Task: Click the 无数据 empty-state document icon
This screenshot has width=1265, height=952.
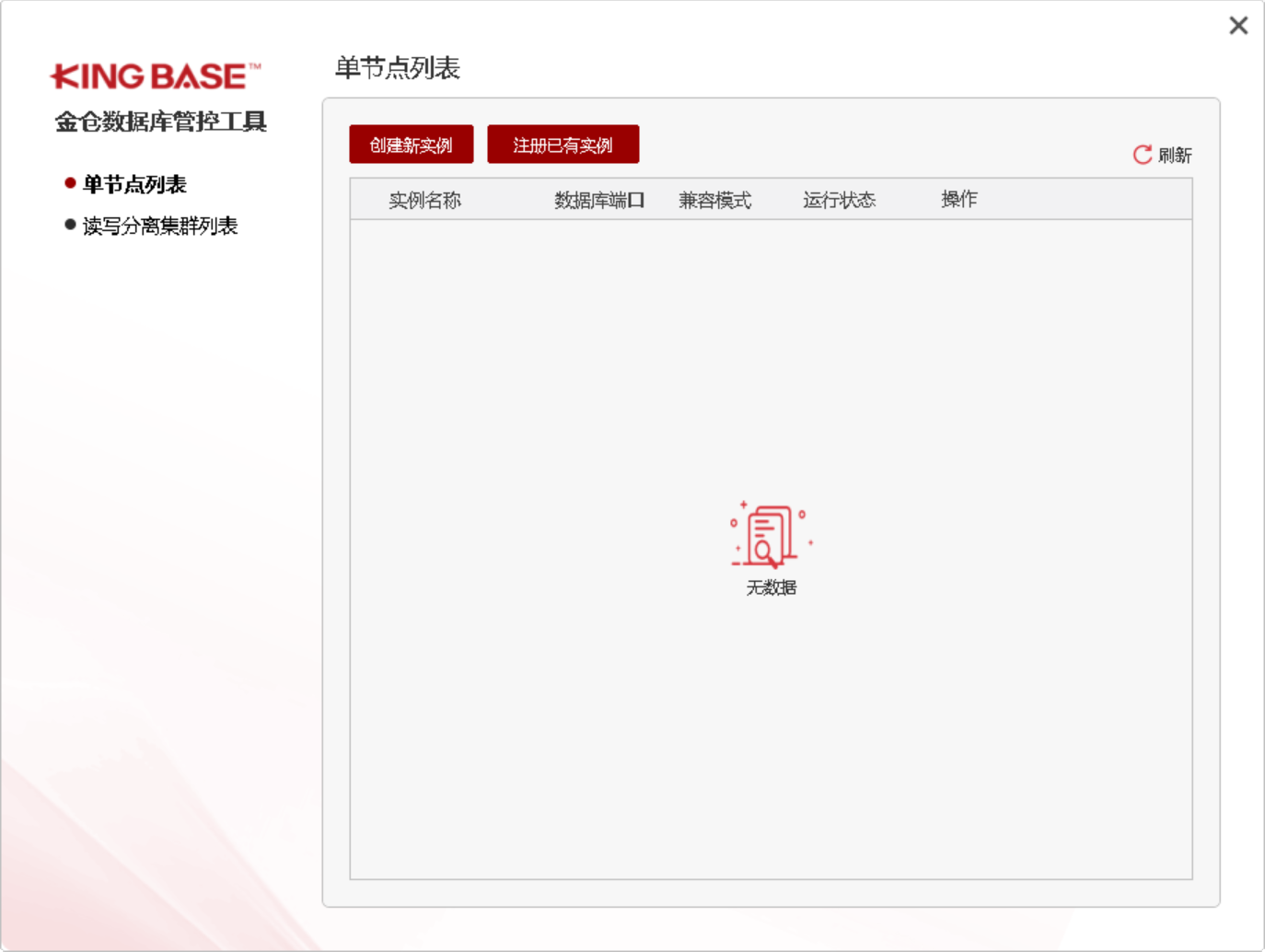Action: tap(771, 534)
